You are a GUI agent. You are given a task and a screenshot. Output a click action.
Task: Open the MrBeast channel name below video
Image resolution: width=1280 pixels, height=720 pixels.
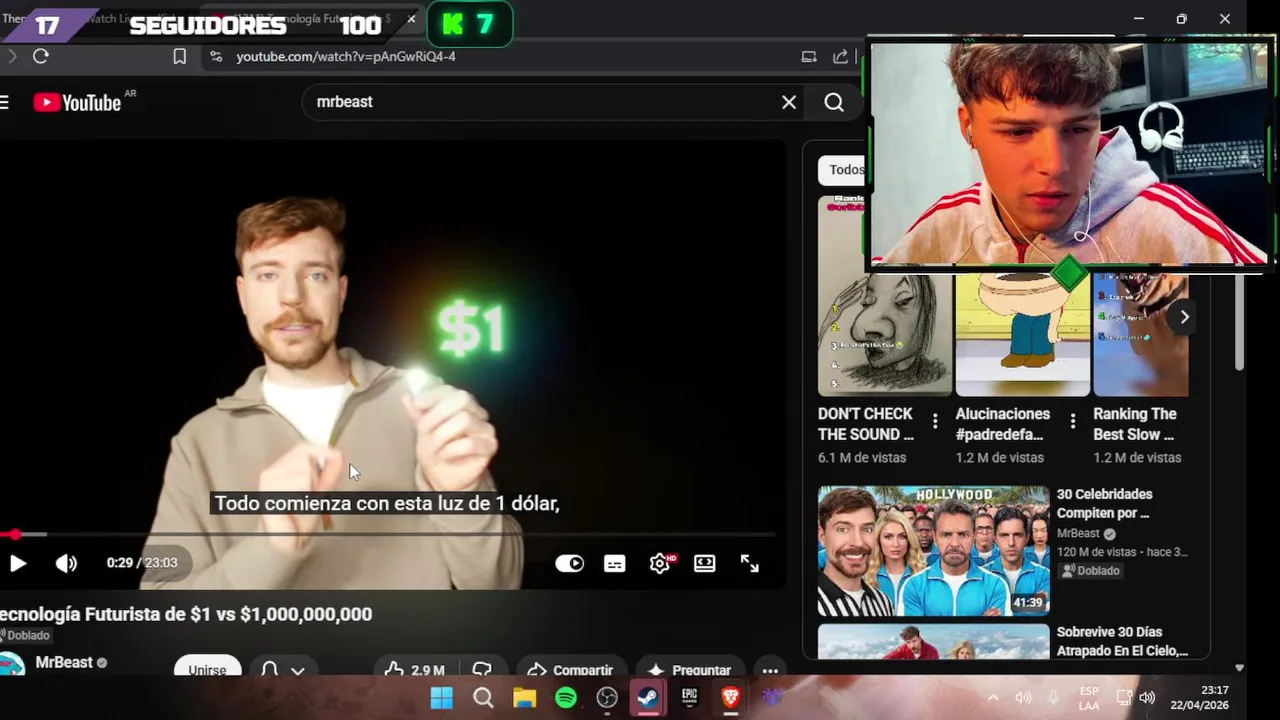(64, 662)
